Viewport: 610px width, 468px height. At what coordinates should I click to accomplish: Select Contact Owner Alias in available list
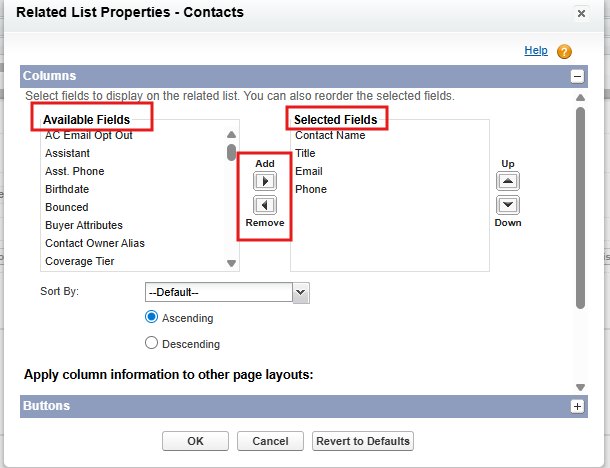(x=94, y=243)
